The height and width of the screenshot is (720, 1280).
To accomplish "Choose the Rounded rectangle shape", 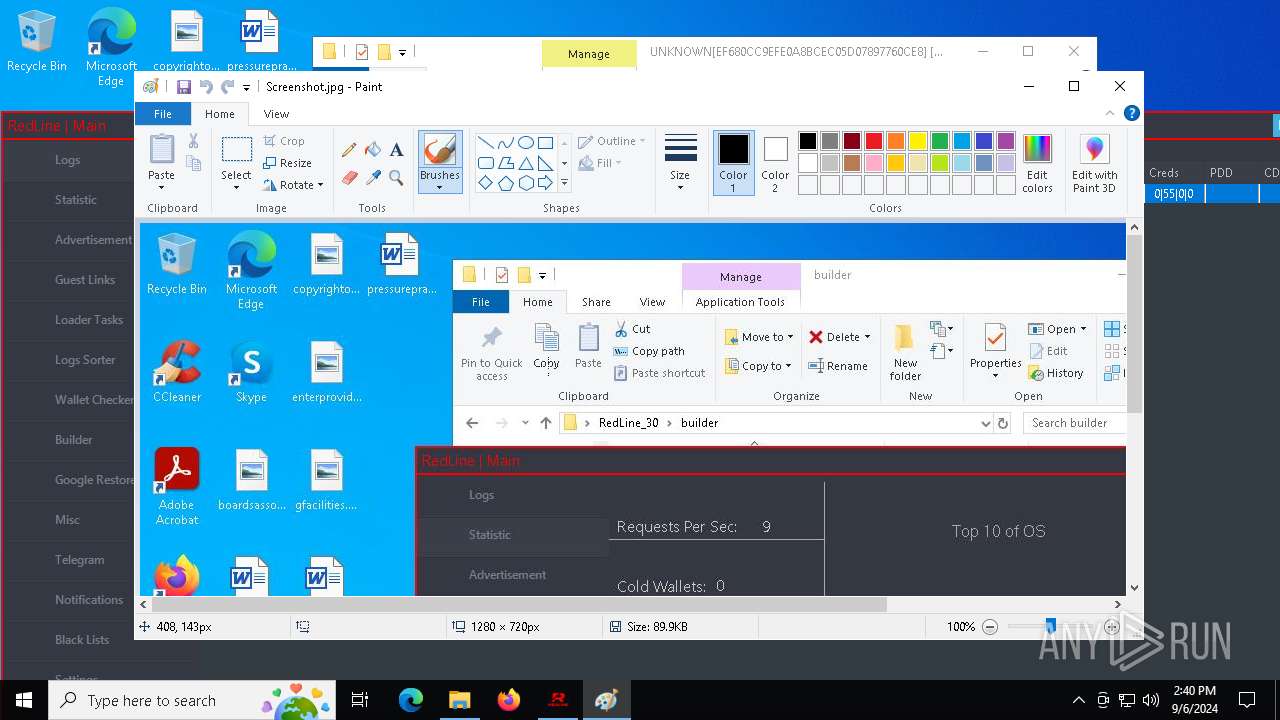I will point(485,163).
